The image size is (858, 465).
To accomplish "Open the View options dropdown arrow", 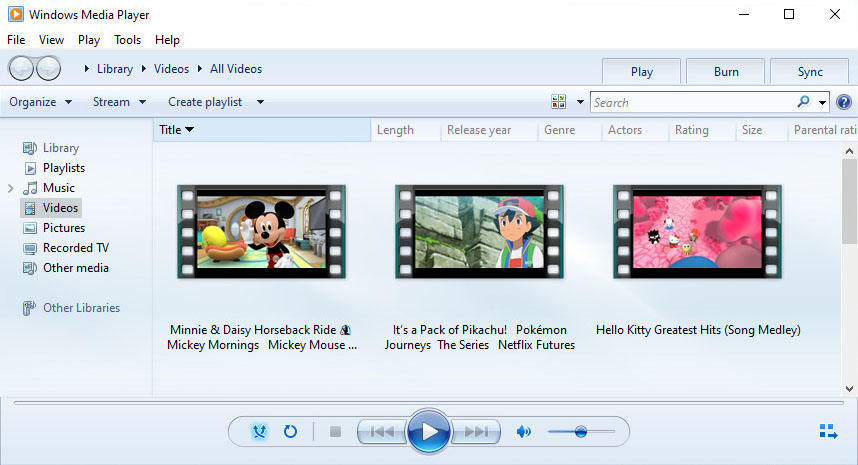I will [x=580, y=102].
